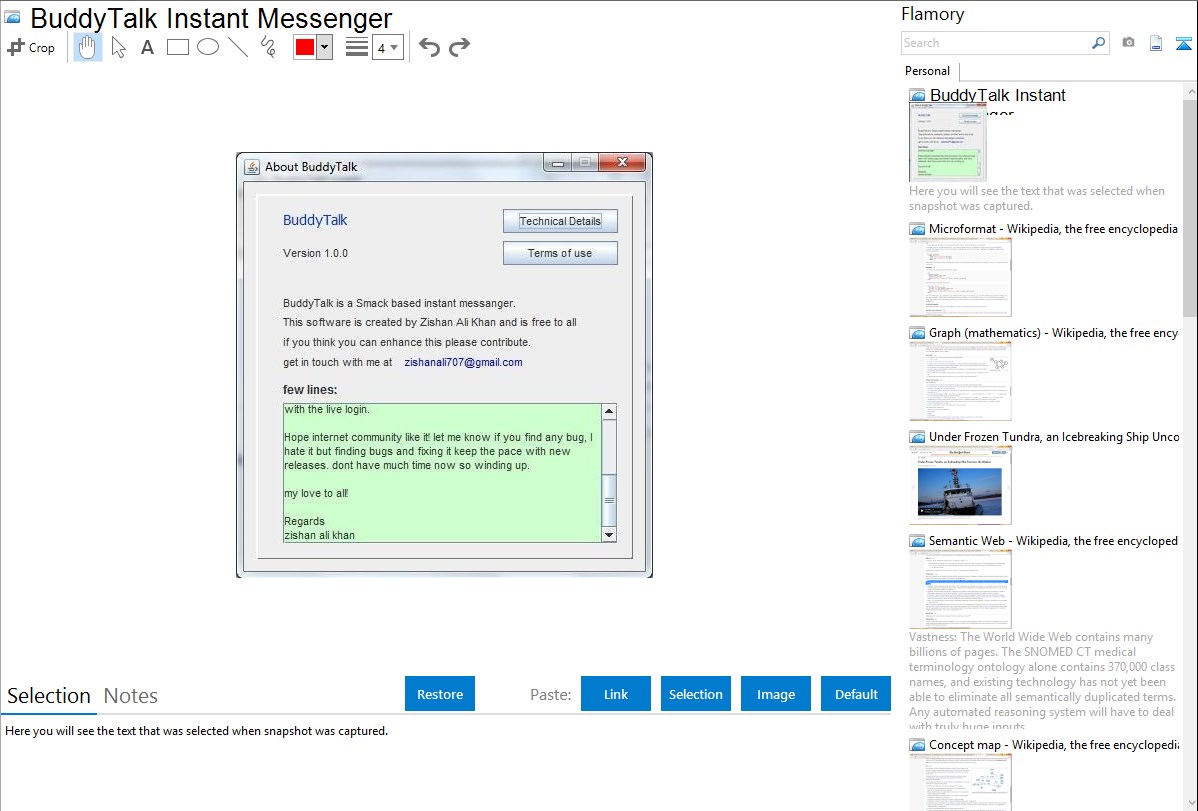Click the search magnifier icon
1198x811 pixels.
click(1098, 43)
